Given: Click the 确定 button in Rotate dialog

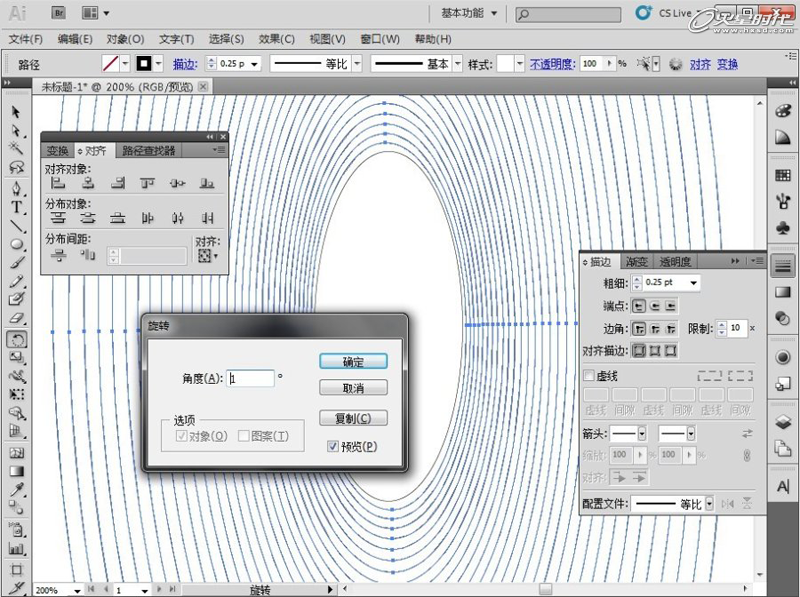Looking at the screenshot, I should (353, 361).
